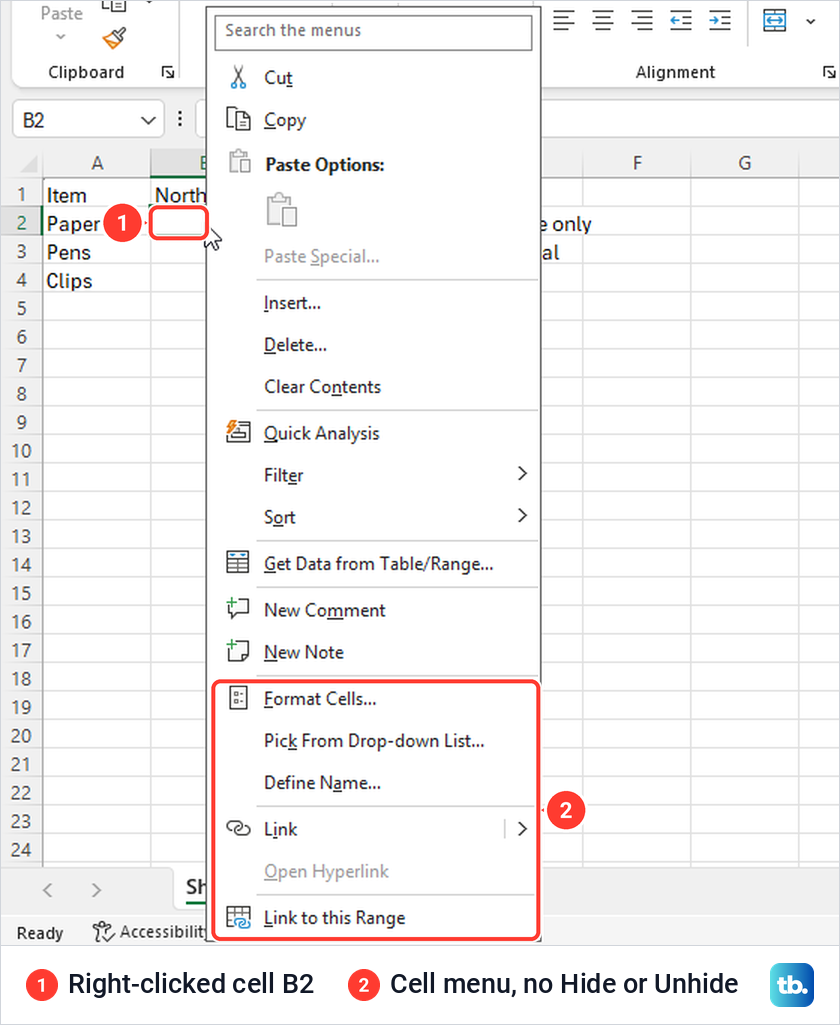
Task: Click the Decrease Indent icon
Action: (680, 21)
